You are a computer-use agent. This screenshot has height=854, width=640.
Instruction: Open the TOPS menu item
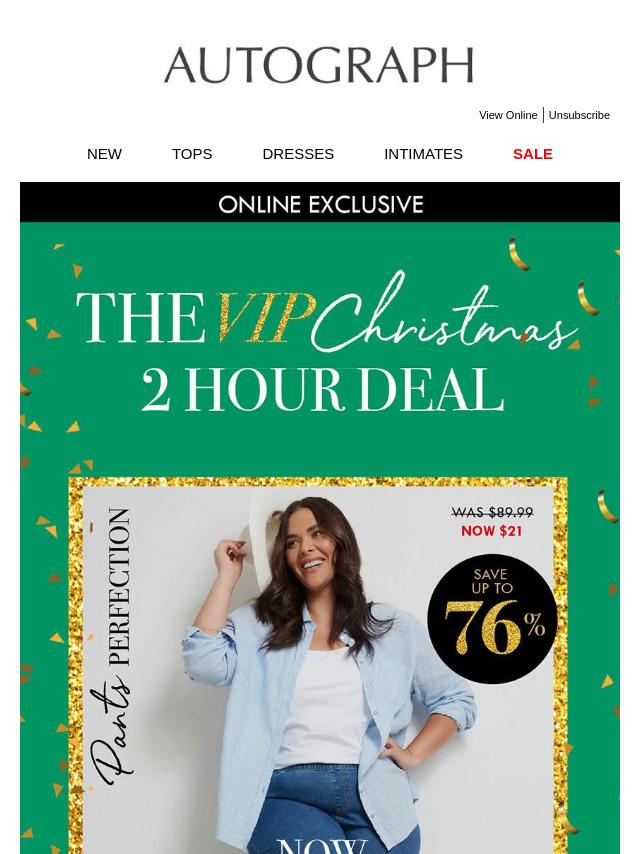tap(192, 154)
